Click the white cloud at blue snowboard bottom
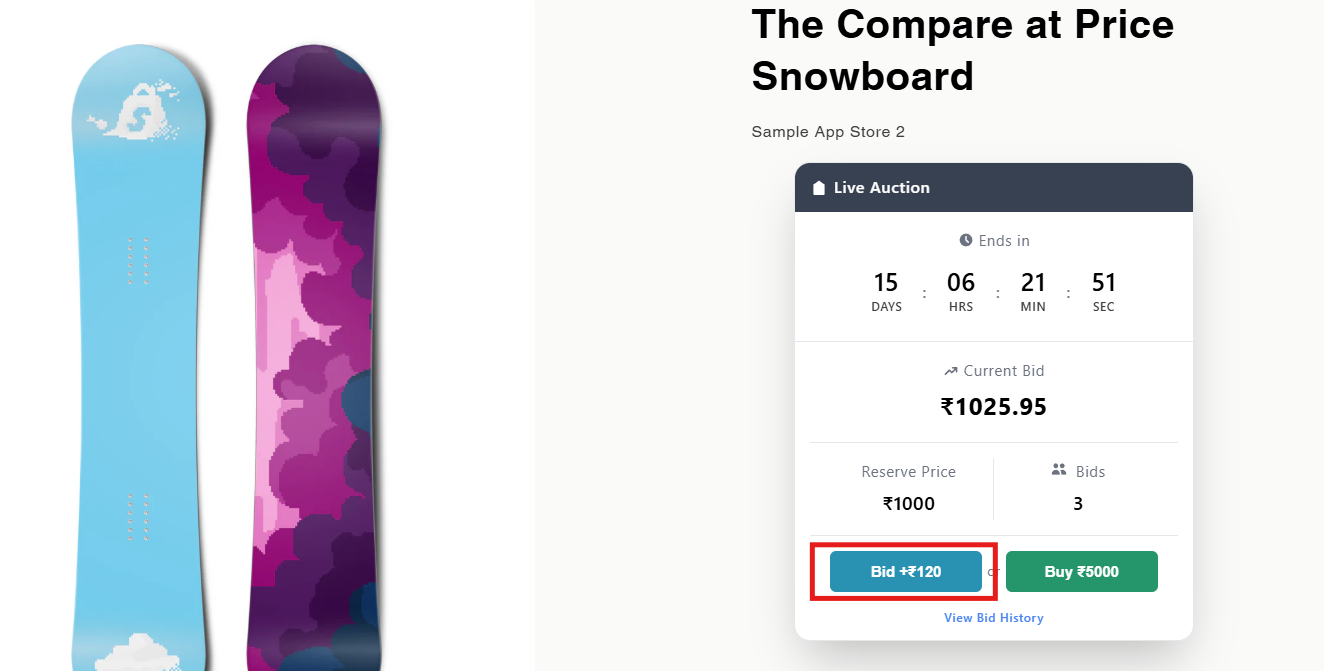 137,652
